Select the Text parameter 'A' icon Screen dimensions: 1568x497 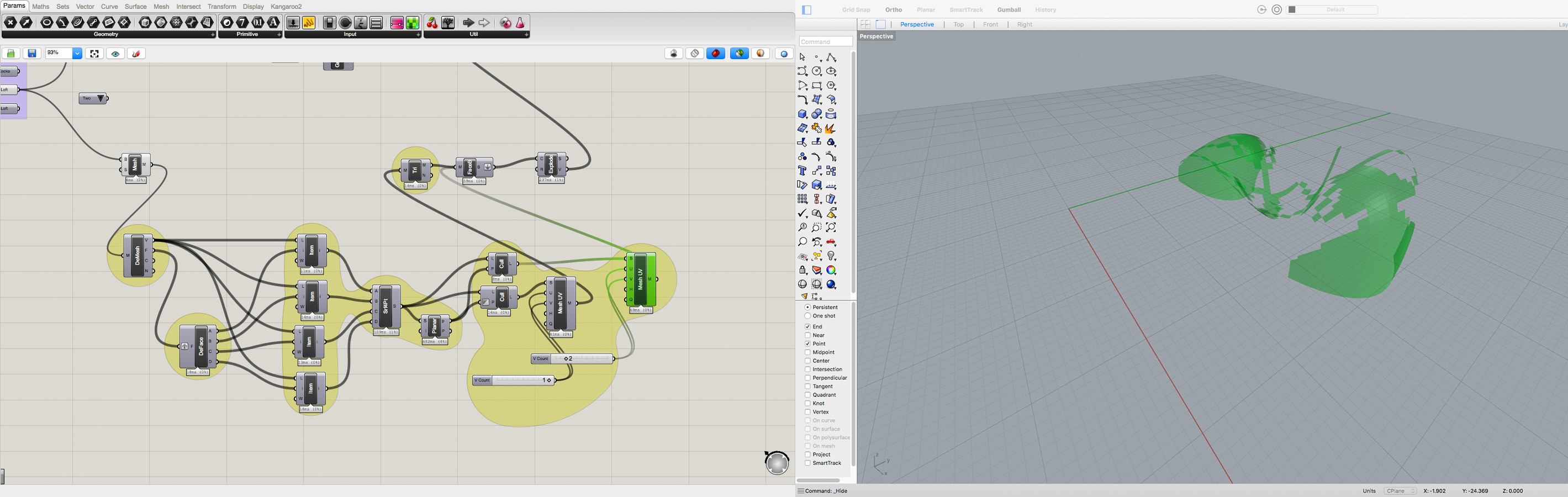click(273, 23)
